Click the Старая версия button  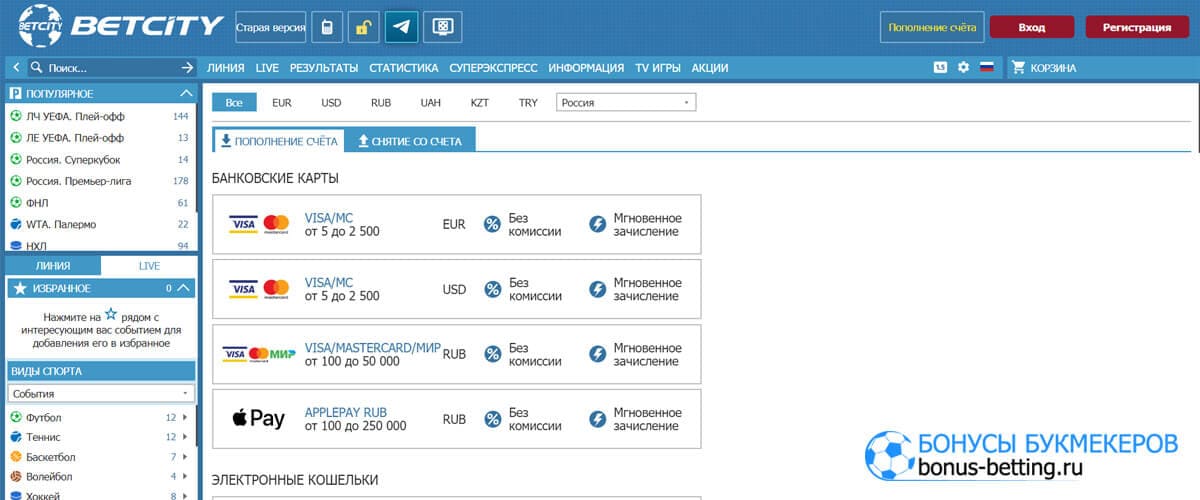pyautogui.click(x=271, y=28)
